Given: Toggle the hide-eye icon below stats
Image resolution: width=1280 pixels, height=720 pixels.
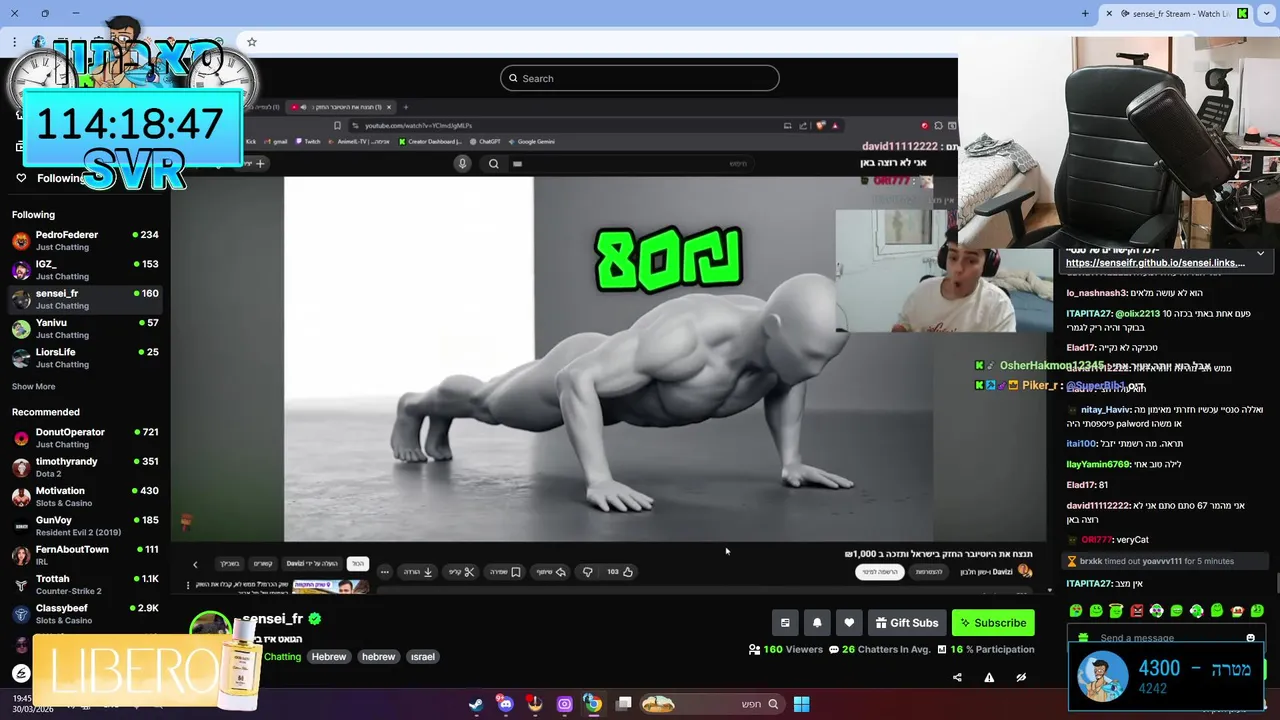Looking at the screenshot, I should (x=1021, y=677).
